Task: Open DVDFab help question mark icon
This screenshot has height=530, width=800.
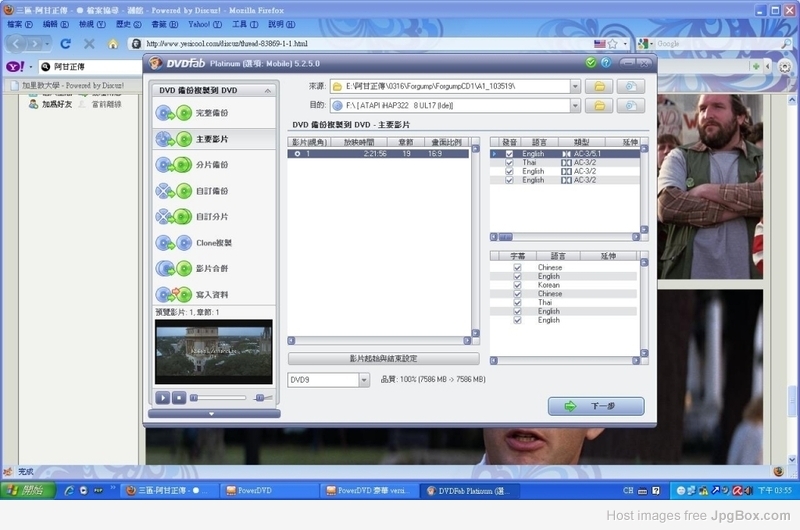Action: click(x=607, y=63)
